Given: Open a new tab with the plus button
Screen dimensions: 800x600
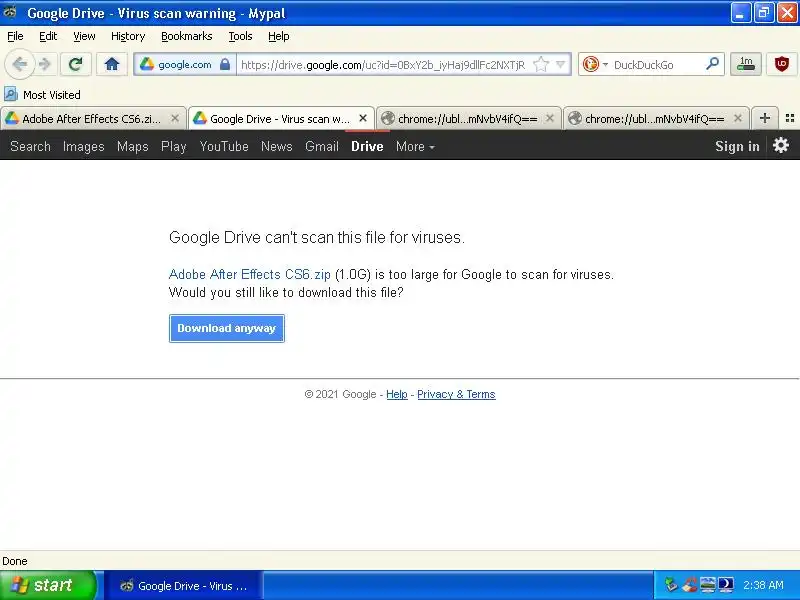Looking at the screenshot, I should [764, 118].
